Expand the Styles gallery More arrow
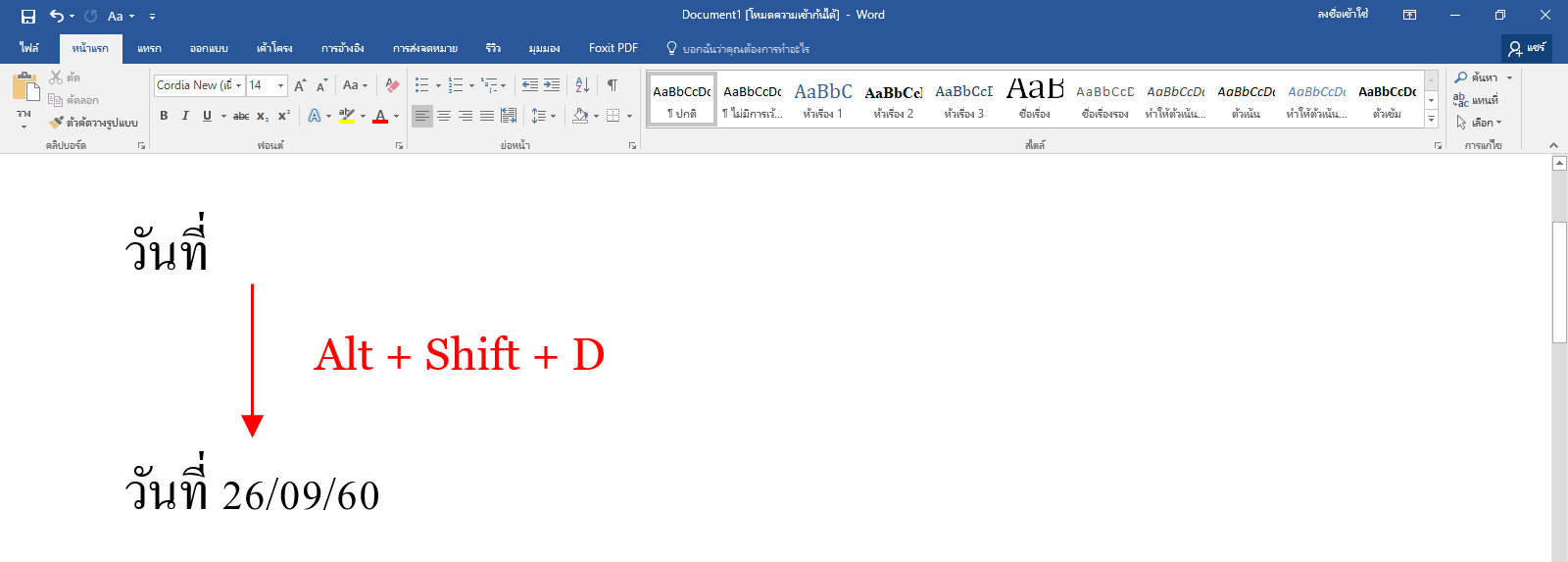The image size is (1568, 562). (x=1432, y=119)
